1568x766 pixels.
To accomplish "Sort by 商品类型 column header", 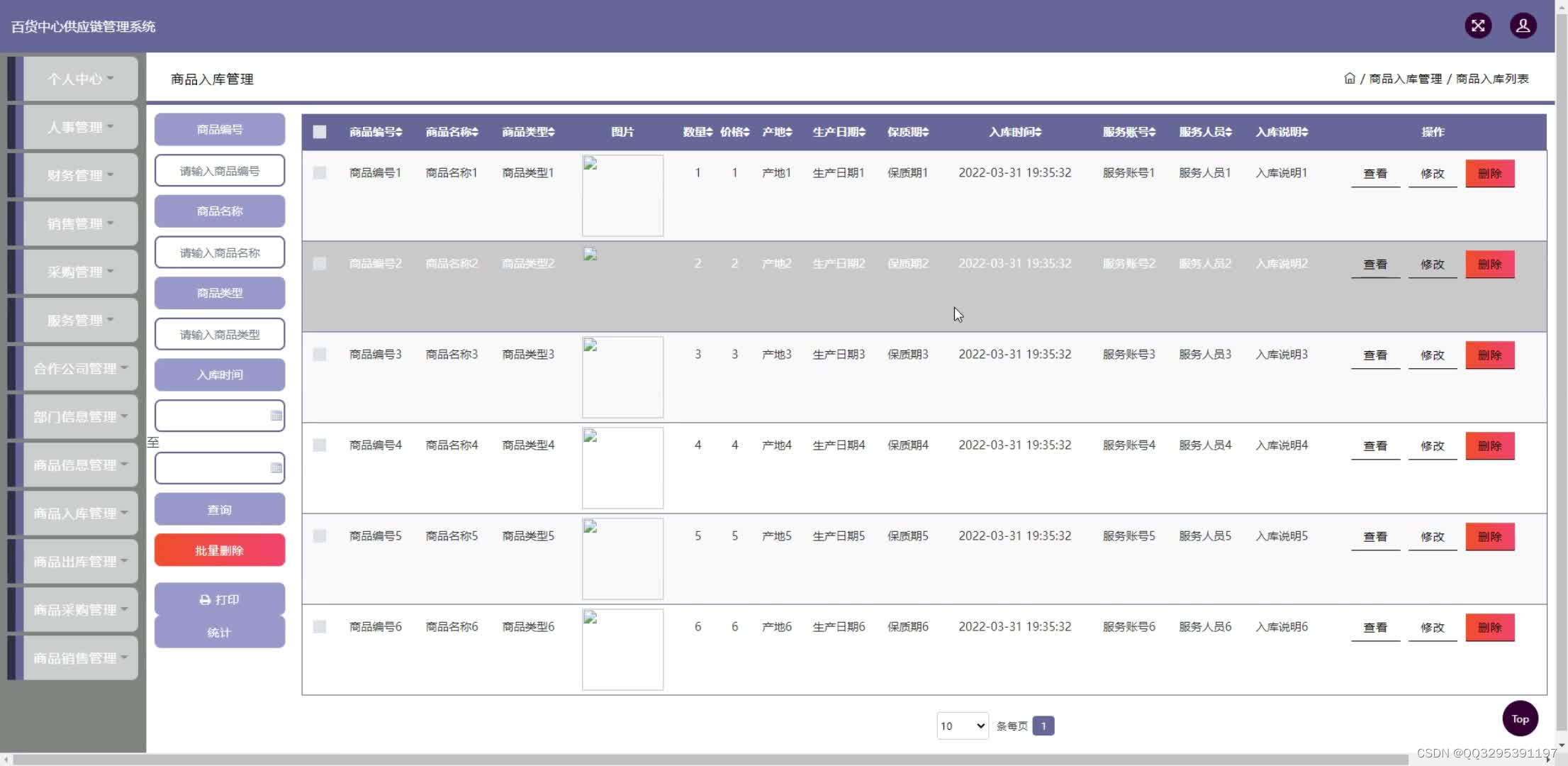I will point(528,132).
